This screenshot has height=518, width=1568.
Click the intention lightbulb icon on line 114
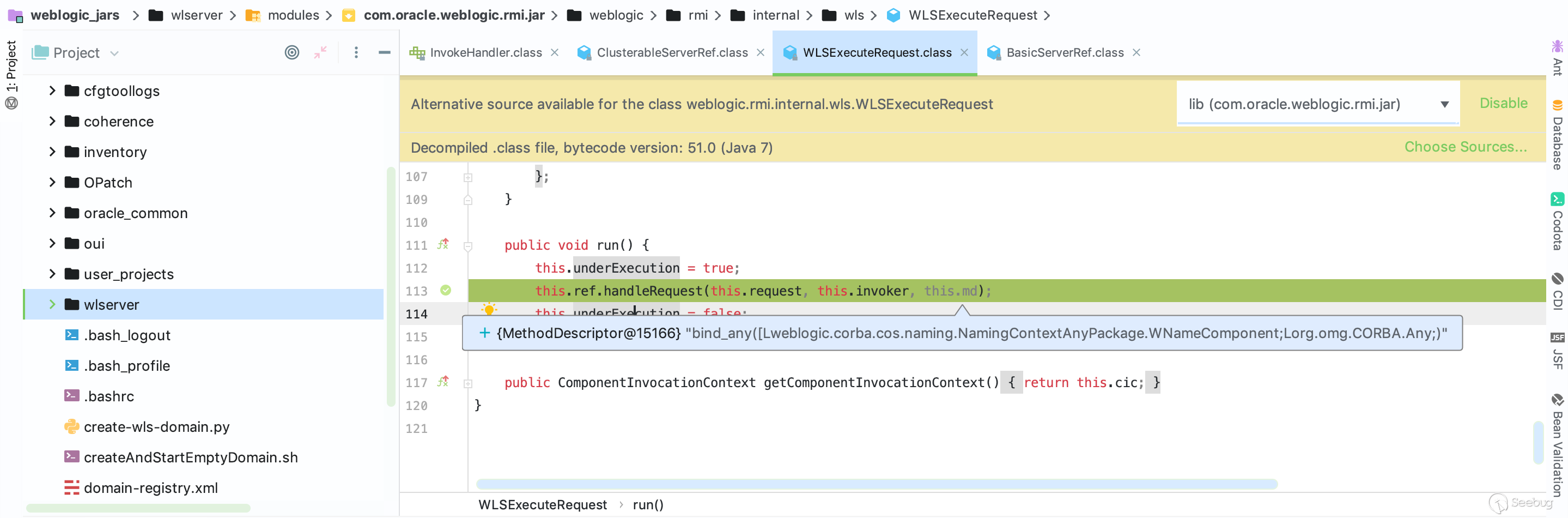coord(488,310)
